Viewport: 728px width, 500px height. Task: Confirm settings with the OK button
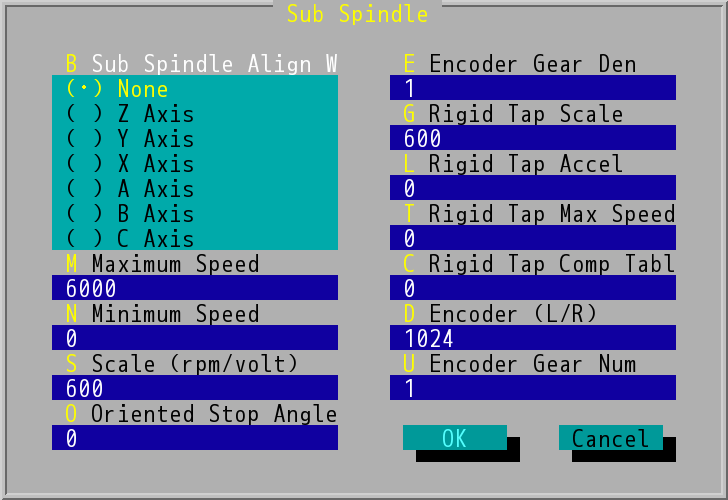(455, 438)
